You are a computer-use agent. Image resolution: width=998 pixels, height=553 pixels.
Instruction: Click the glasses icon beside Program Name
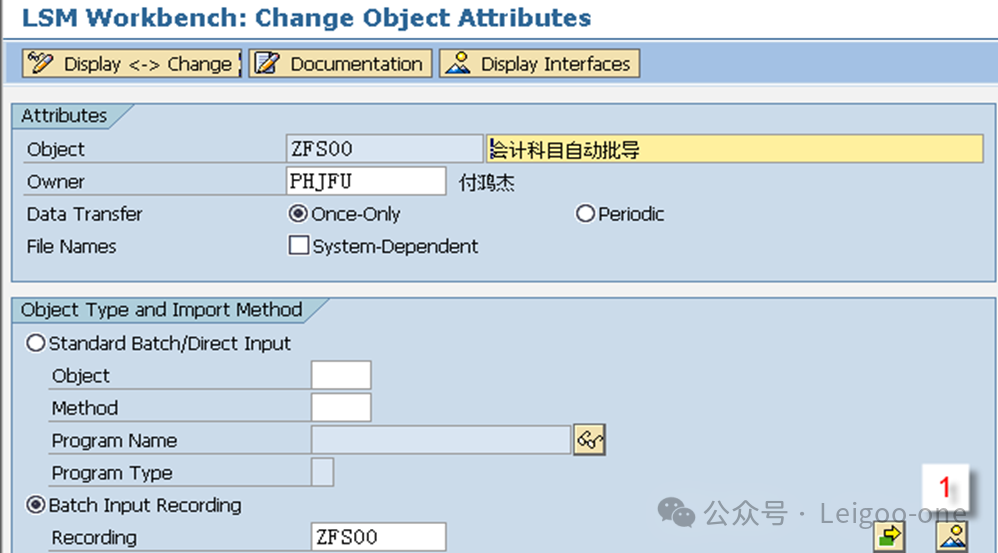(590, 440)
